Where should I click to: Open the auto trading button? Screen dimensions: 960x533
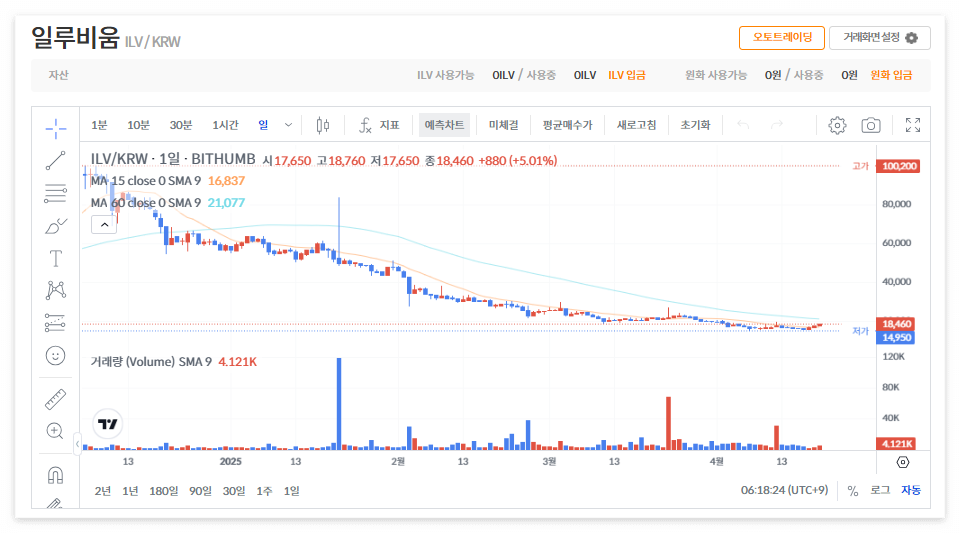782,38
